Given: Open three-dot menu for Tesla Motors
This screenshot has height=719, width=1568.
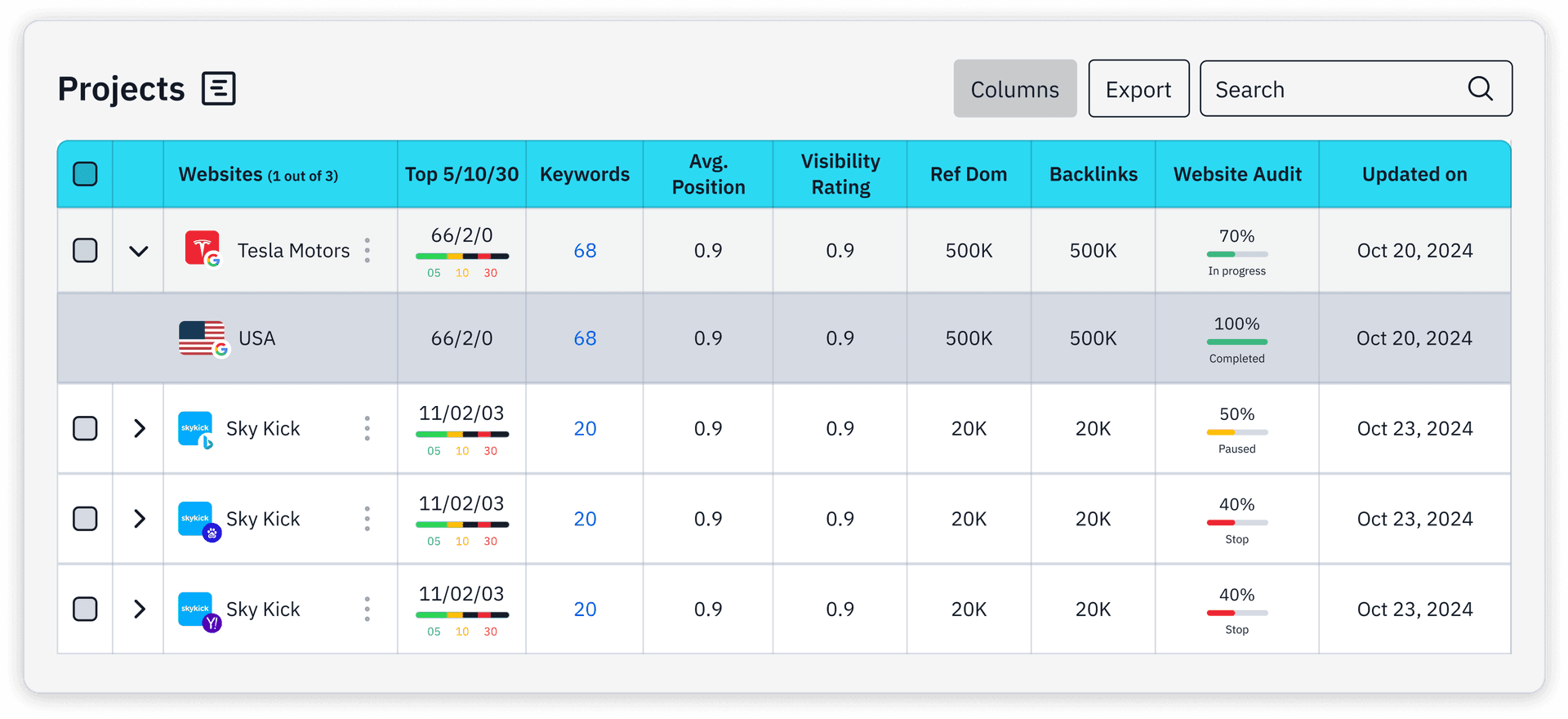Looking at the screenshot, I should pos(367,250).
